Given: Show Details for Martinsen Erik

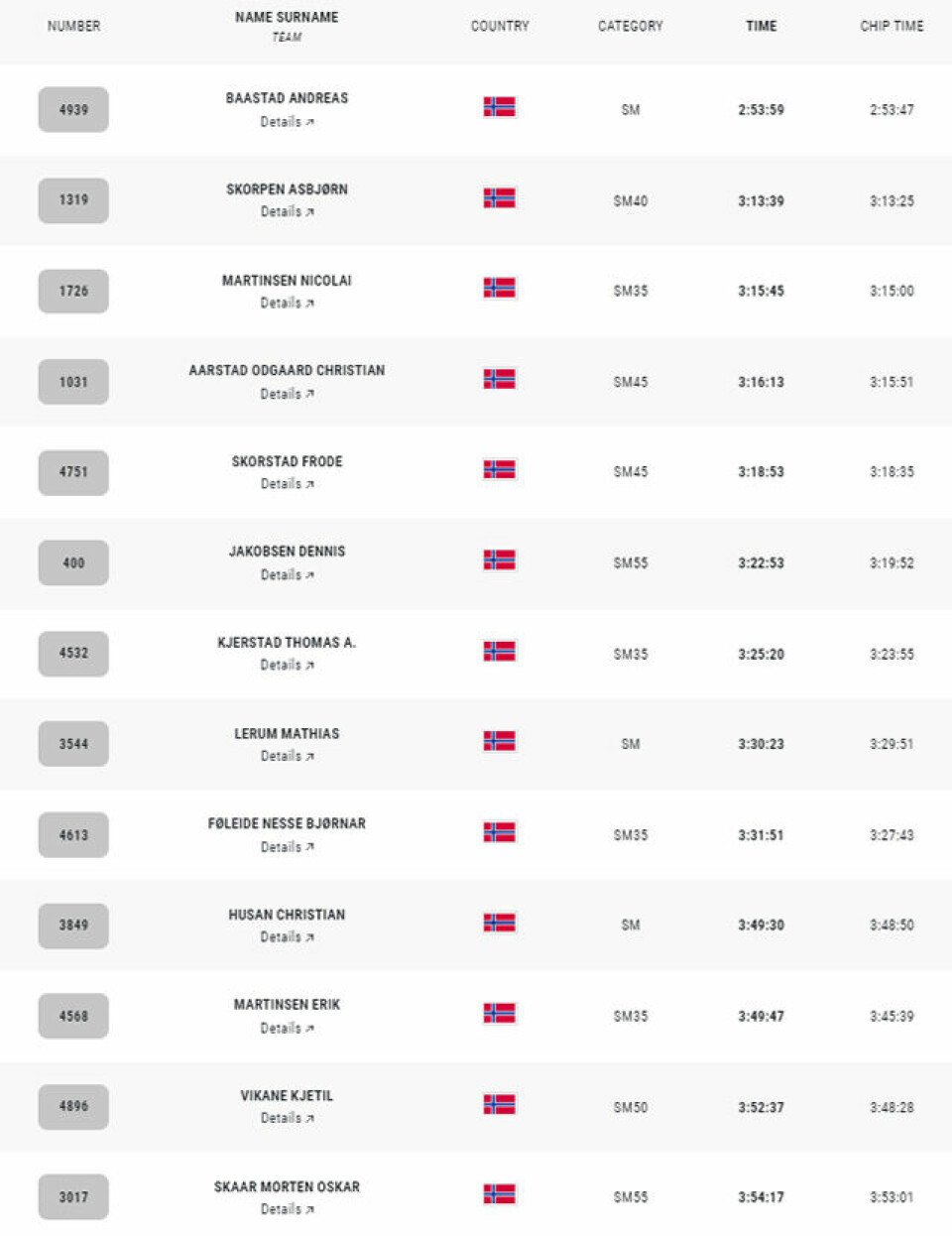Looking at the screenshot, I should click(x=287, y=1029).
